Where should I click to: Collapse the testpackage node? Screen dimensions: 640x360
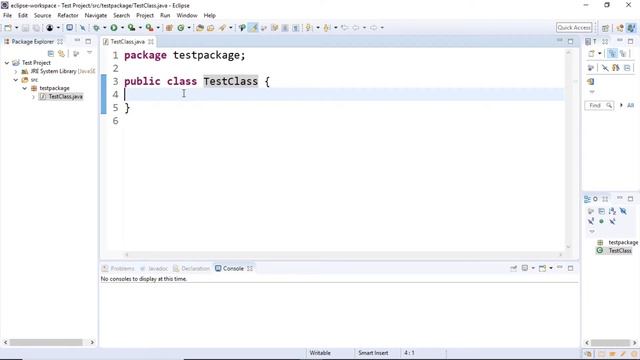point(24,88)
